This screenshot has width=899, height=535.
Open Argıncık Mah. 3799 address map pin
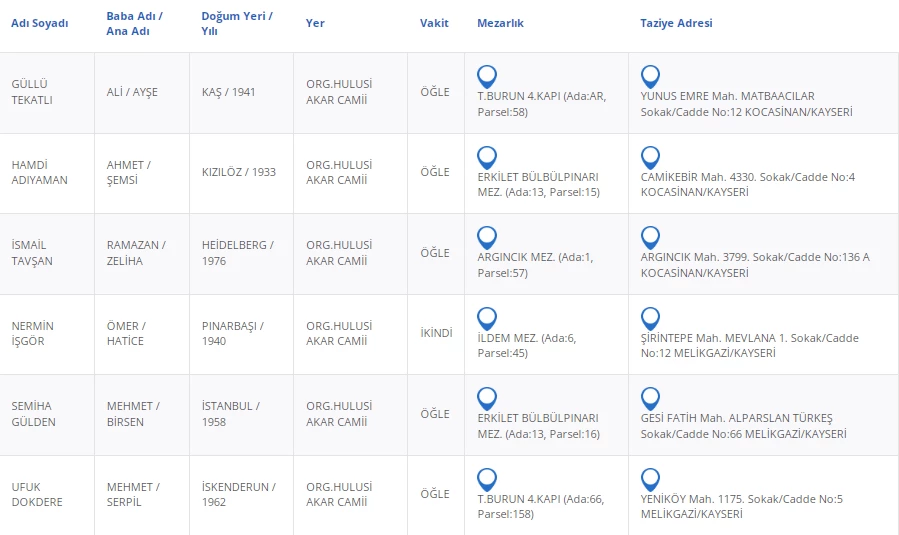click(650, 237)
